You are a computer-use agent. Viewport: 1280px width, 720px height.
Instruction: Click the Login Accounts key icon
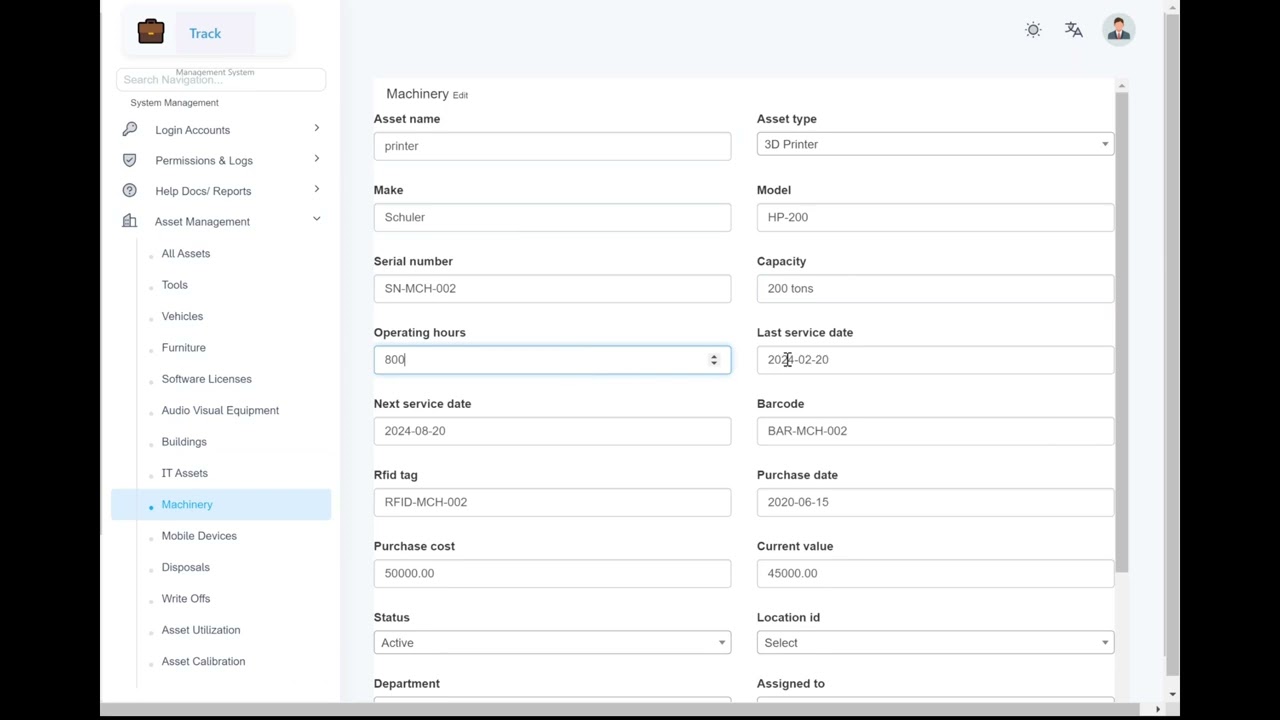(130, 130)
